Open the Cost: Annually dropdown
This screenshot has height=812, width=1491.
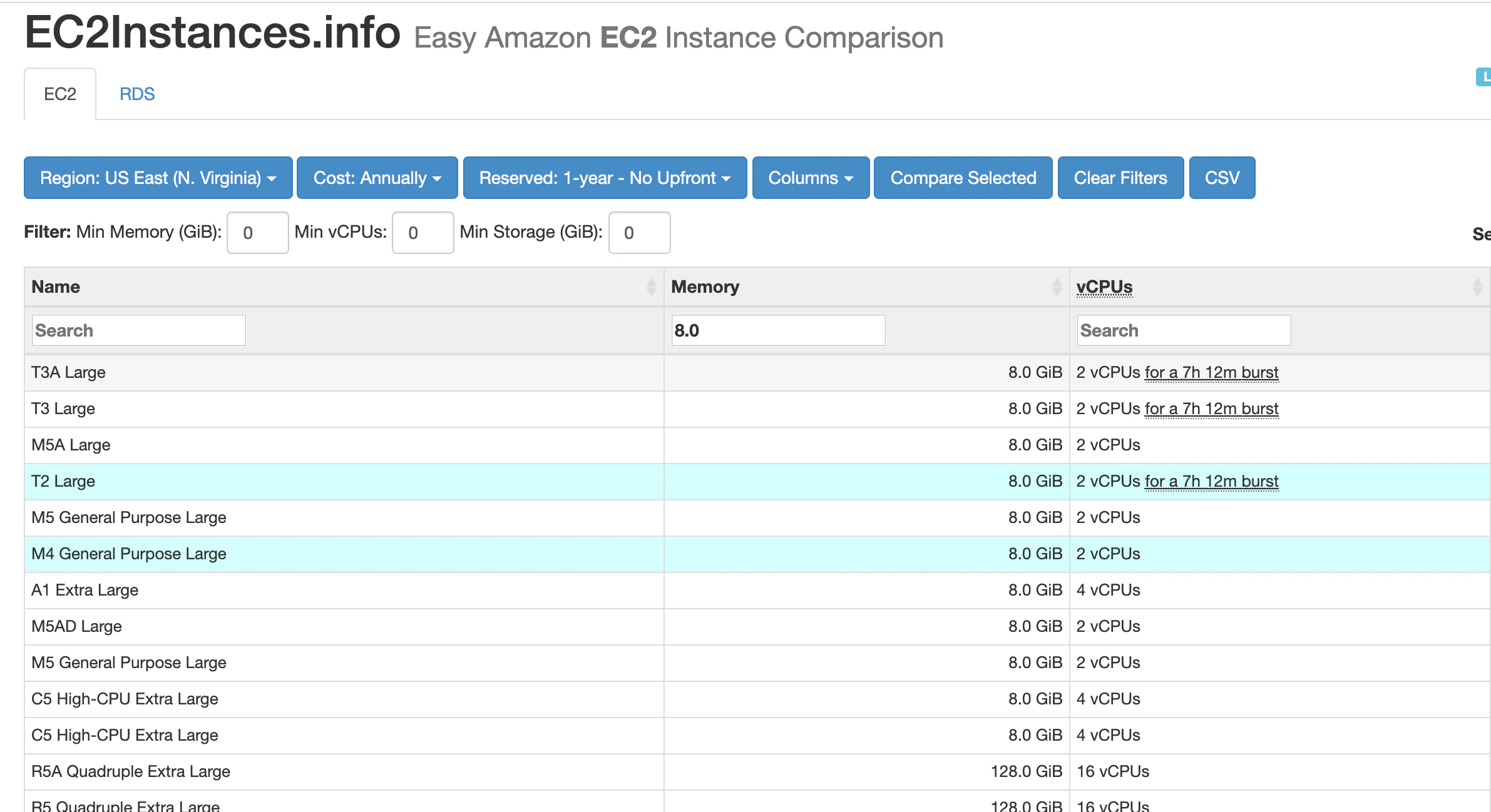click(x=377, y=178)
